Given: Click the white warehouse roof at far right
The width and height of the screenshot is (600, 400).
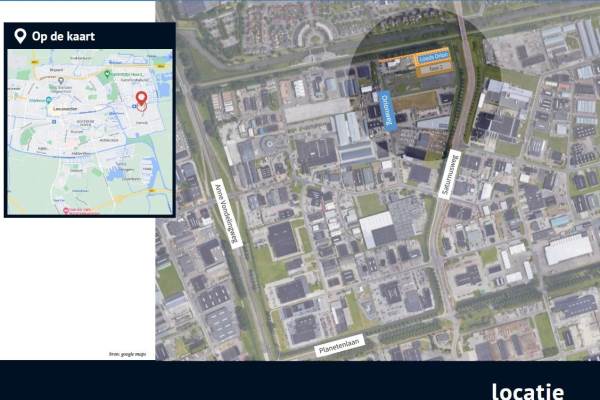Looking at the screenshot, I should [568, 247].
